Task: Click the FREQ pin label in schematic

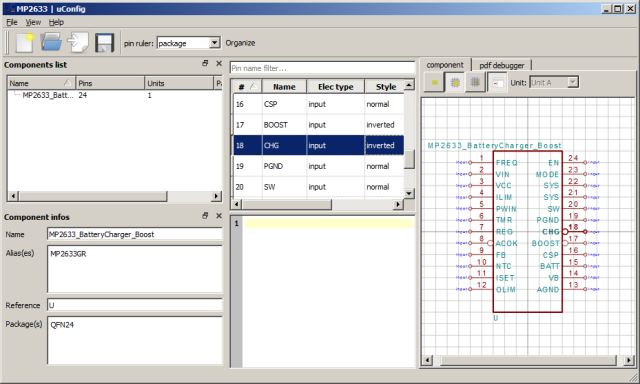Action: (x=507, y=163)
